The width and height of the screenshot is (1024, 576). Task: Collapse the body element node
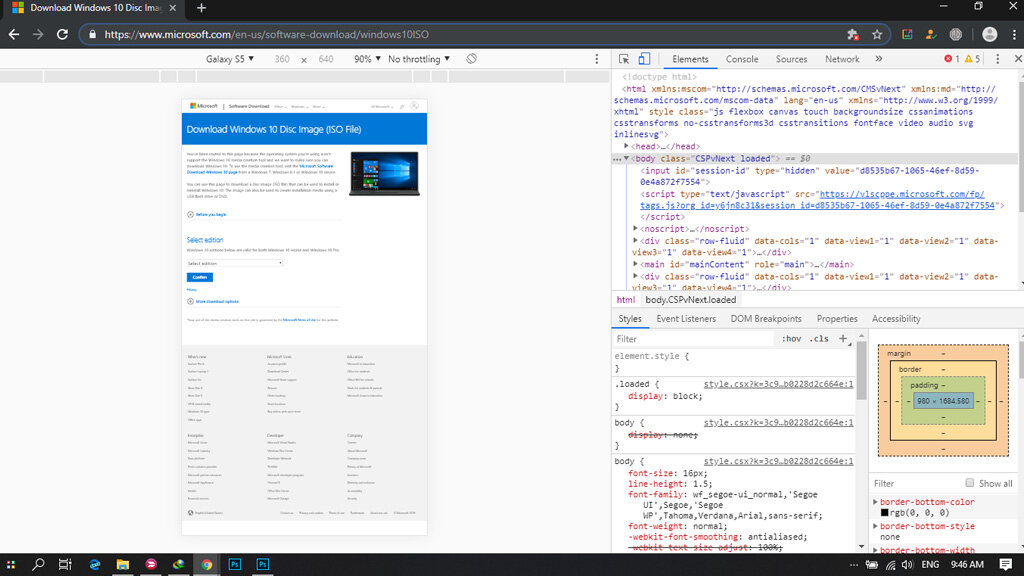coord(626,158)
